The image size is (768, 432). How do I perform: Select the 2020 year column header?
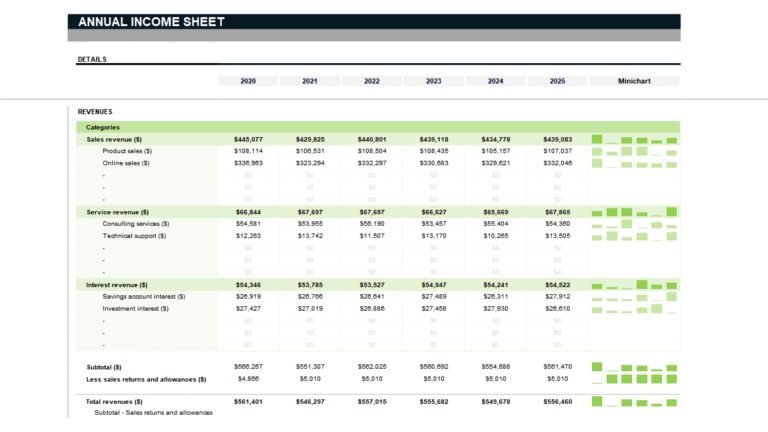[248, 81]
